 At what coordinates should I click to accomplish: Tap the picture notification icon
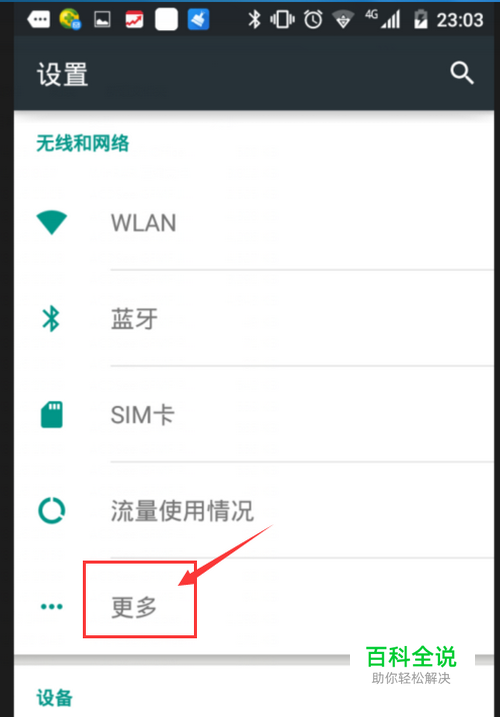(102, 20)
